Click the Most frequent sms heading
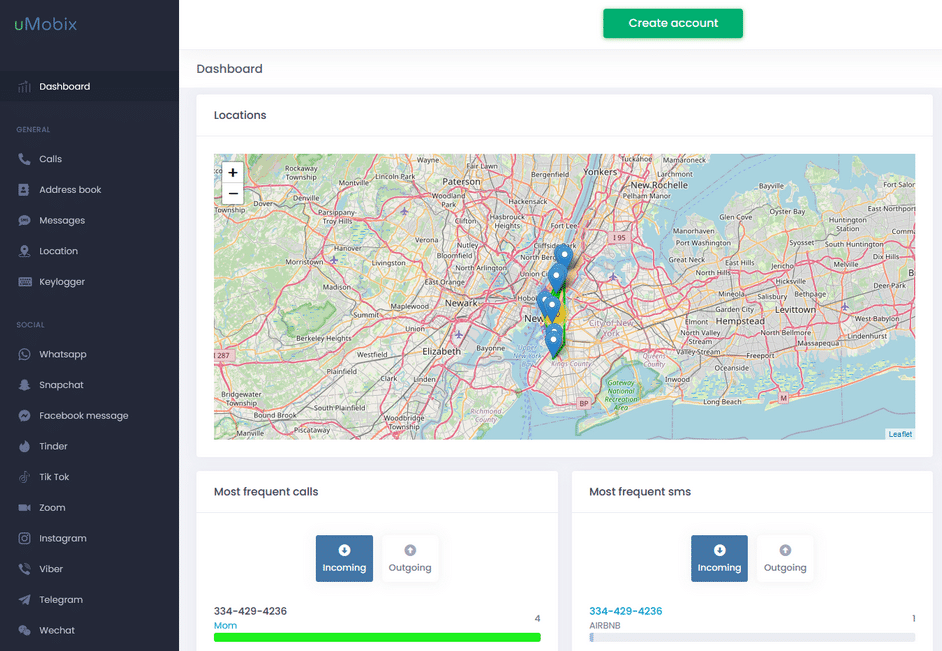 640,492
